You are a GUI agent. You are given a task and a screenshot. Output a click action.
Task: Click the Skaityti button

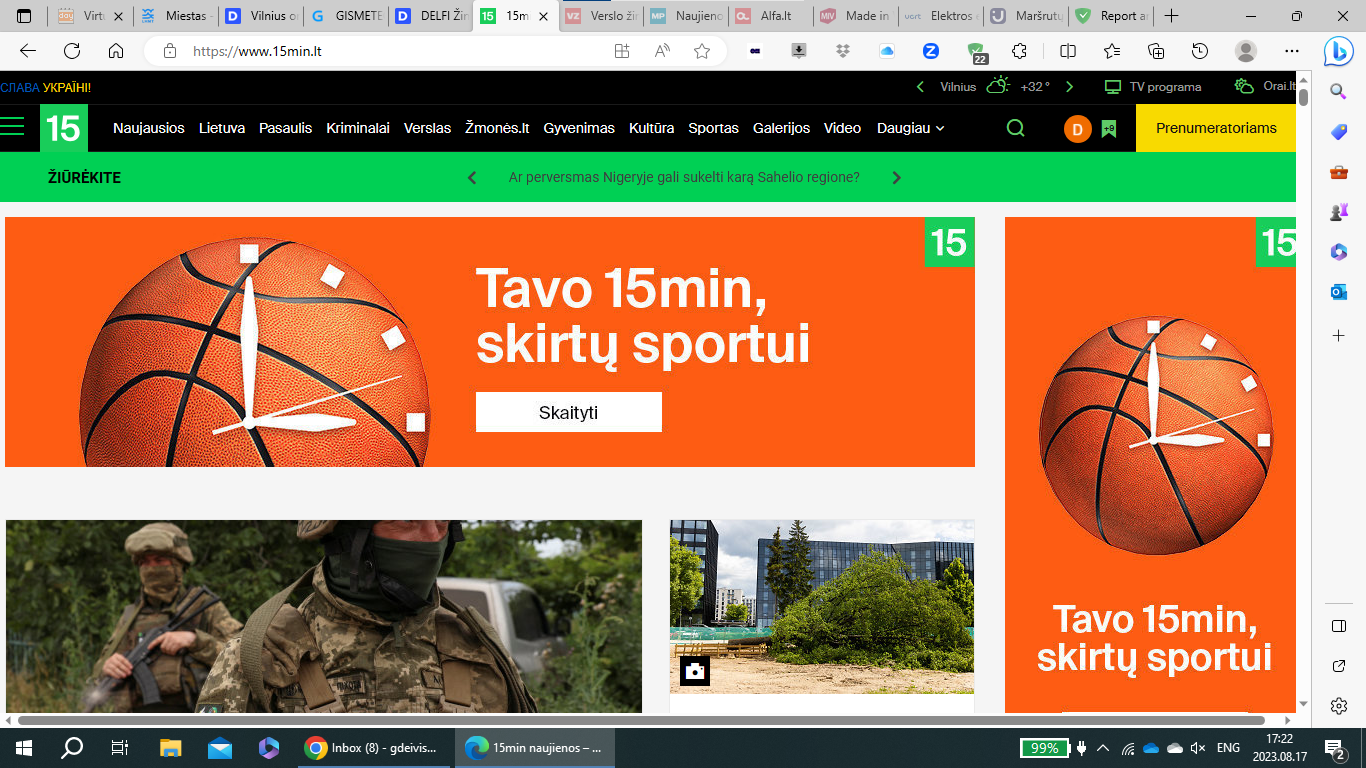[568, 412]
